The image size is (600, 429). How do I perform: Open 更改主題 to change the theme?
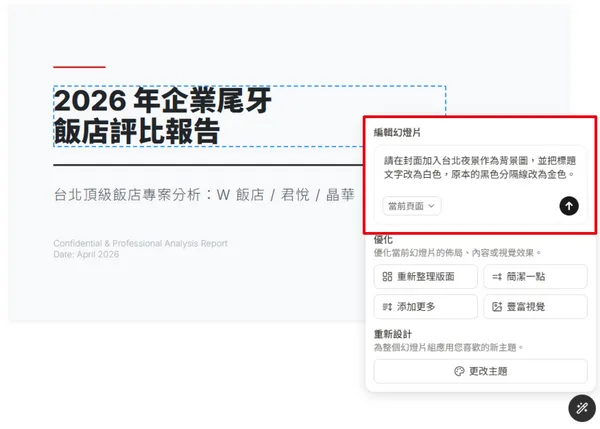pos(481,371)
